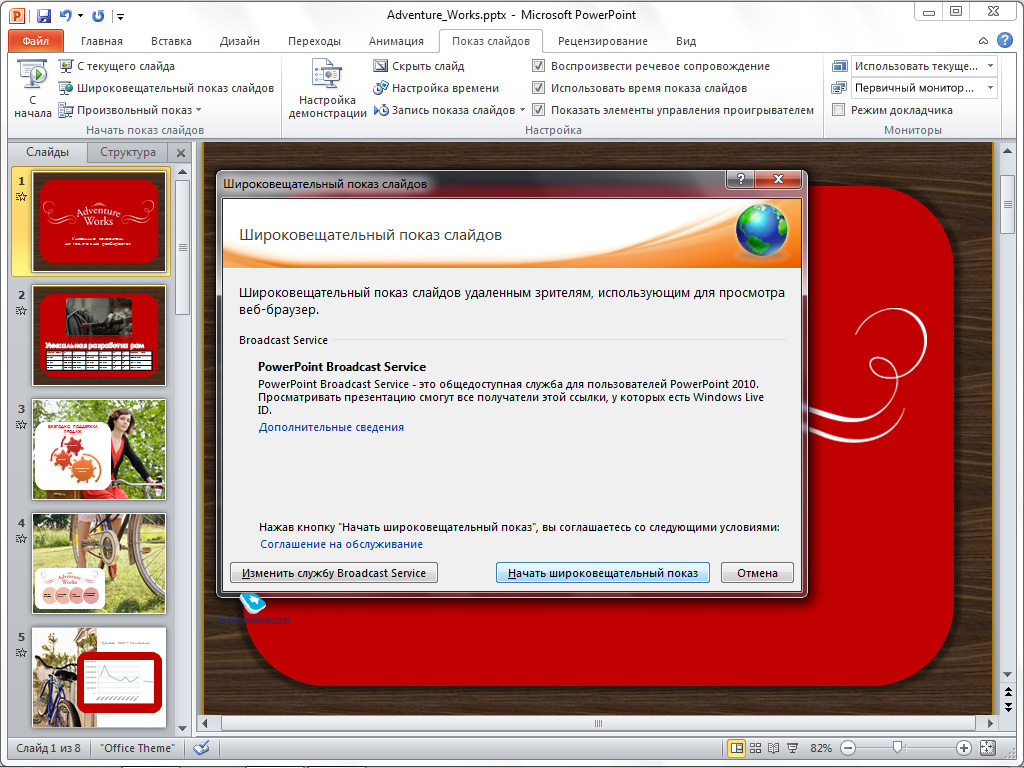Click 'Настройка времени' rehearse timings icon
Image resolution: width=1024 pixels, height=768 pixels.
[381, 88]
